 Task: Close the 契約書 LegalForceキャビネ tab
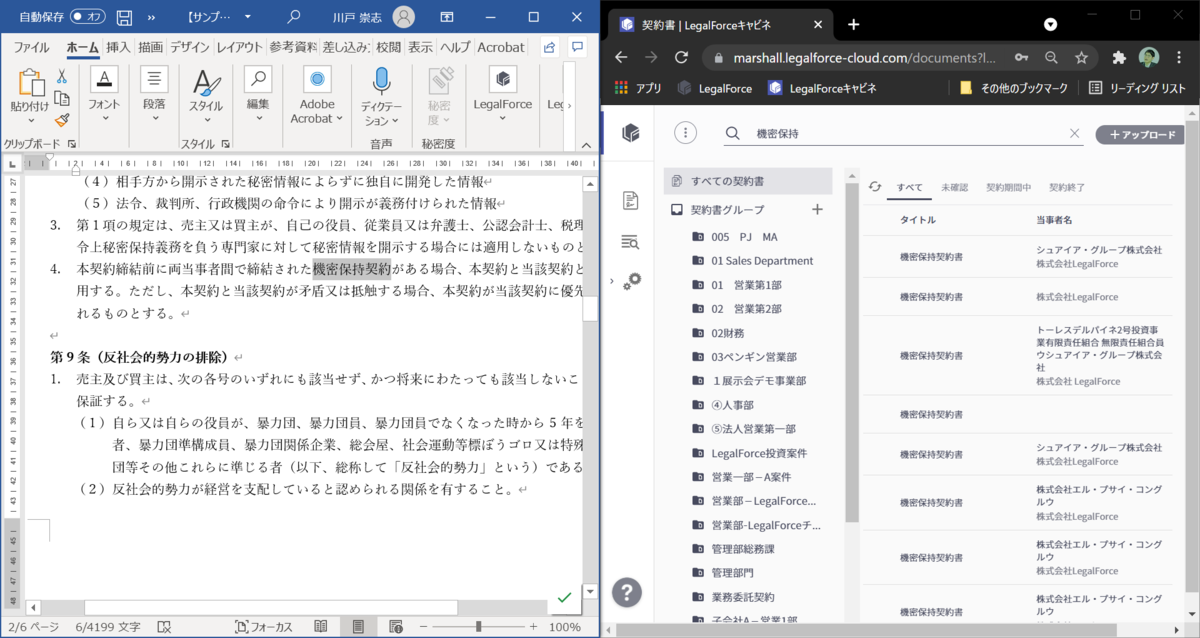pyautogui.click(x=818, y=25)
